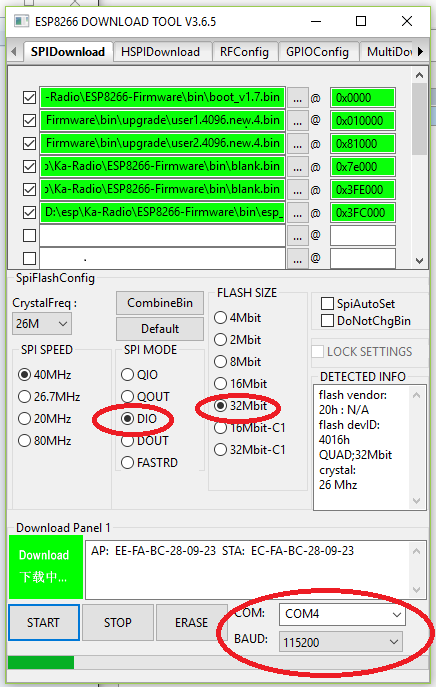The image size is (436, 687).
Task: Open the COM port dropdown
Action: click(342, 614)
